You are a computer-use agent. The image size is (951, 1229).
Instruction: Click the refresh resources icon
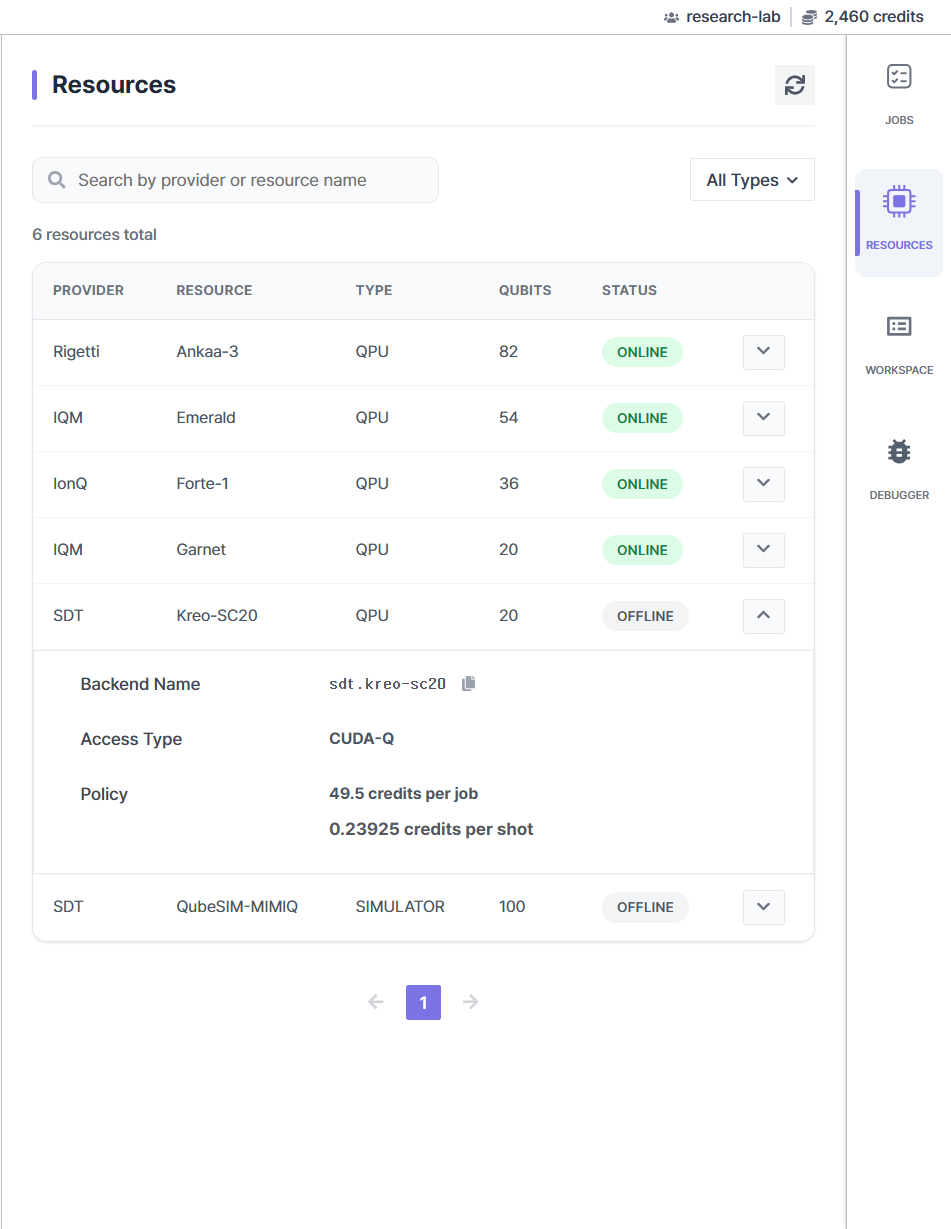coord(794,85)
